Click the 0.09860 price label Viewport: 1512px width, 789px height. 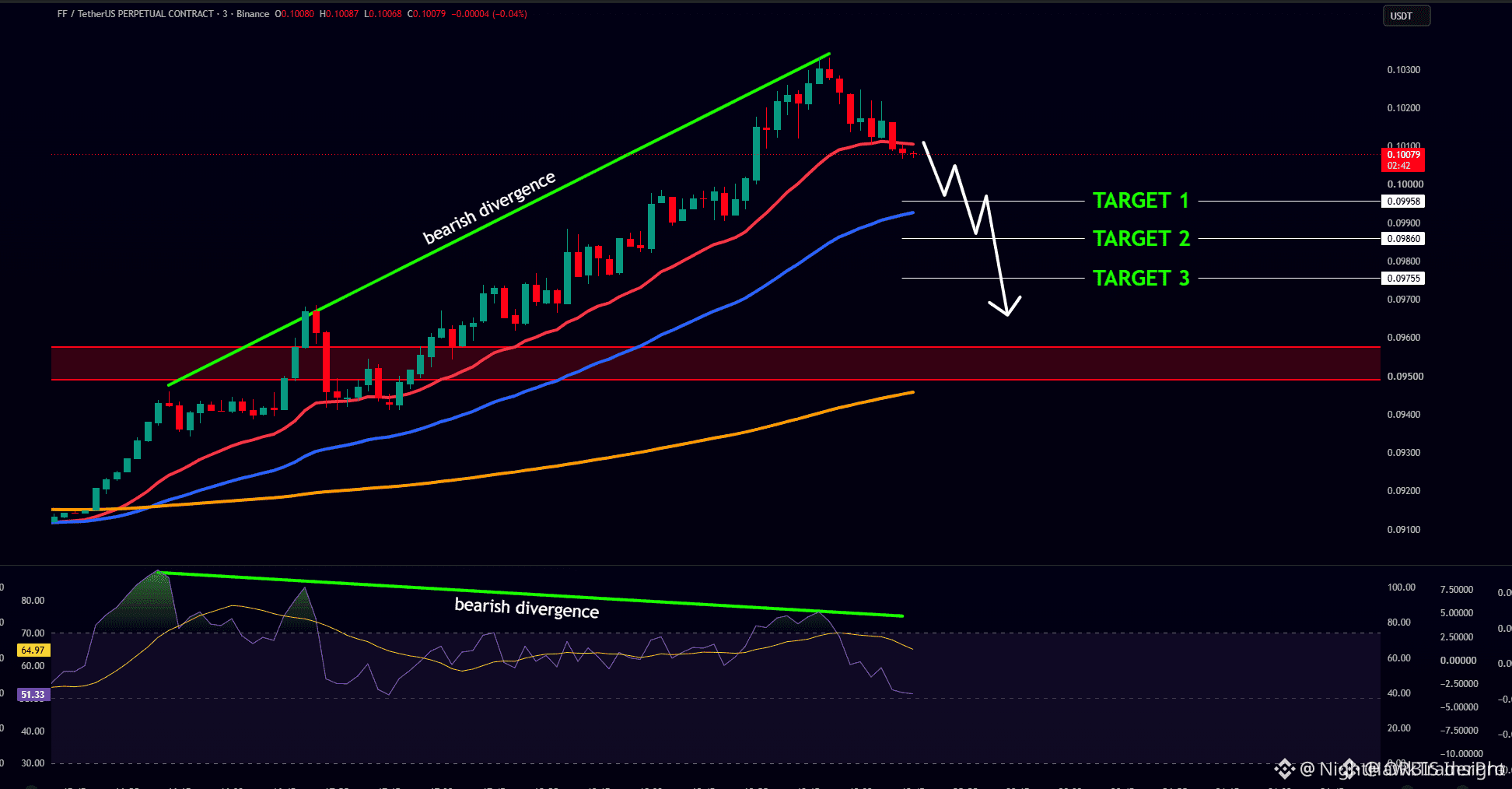coord(1403,239)
